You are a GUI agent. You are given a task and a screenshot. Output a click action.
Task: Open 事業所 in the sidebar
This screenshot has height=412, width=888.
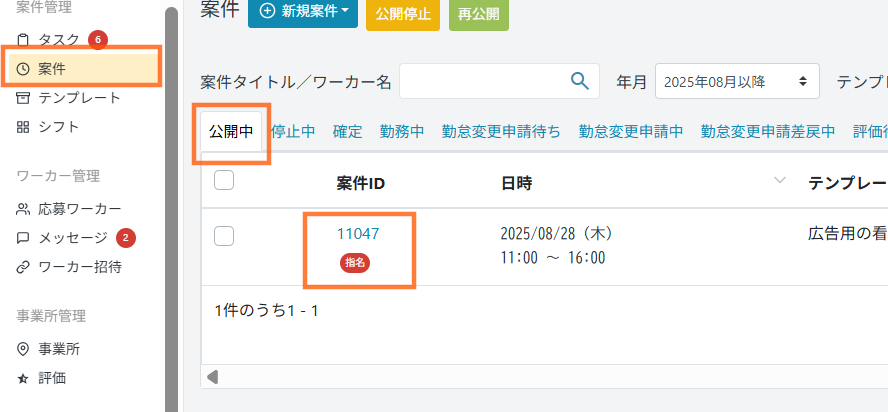pos(59,349)
